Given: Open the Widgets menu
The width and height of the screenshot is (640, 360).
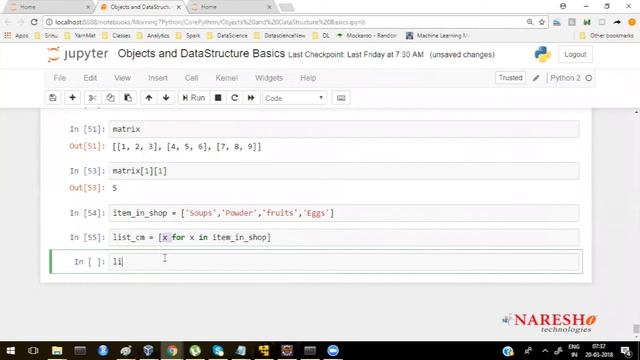Looking at the screenshot, I should tap(269, 78).
